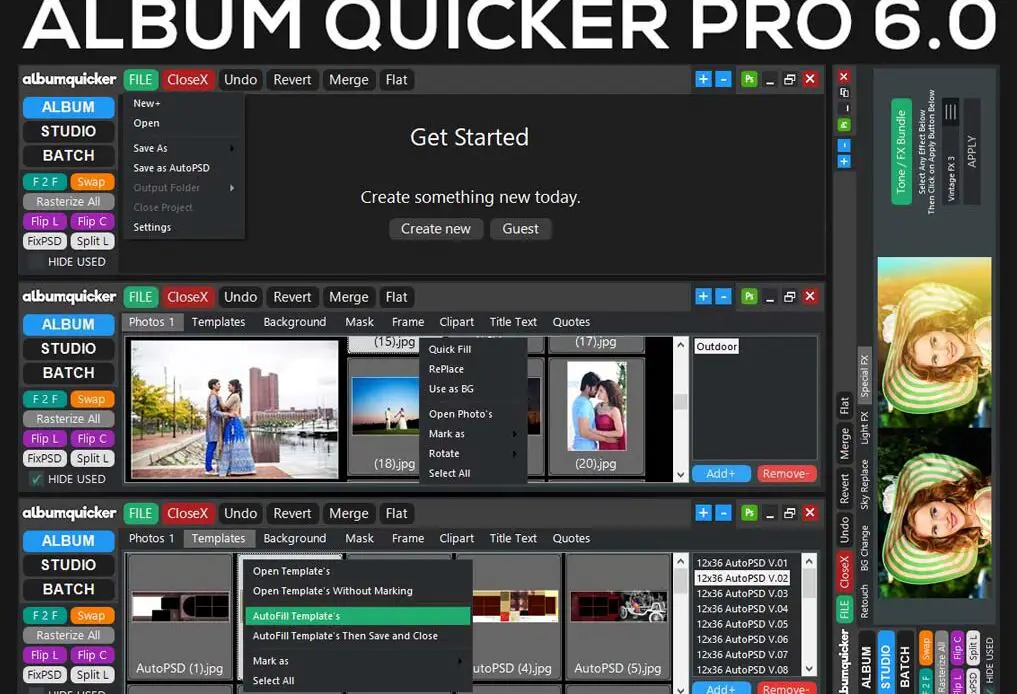Click Undo in Photos tab window toolbar
Screen dimensions: 1017x694
click(241, 296)
